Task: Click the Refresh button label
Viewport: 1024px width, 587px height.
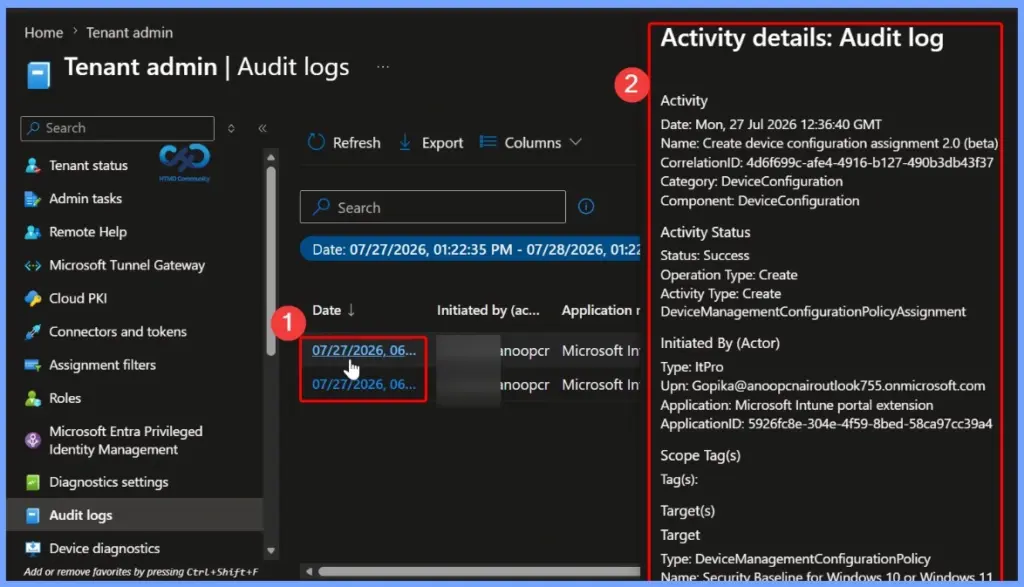Action: (357, 142)
